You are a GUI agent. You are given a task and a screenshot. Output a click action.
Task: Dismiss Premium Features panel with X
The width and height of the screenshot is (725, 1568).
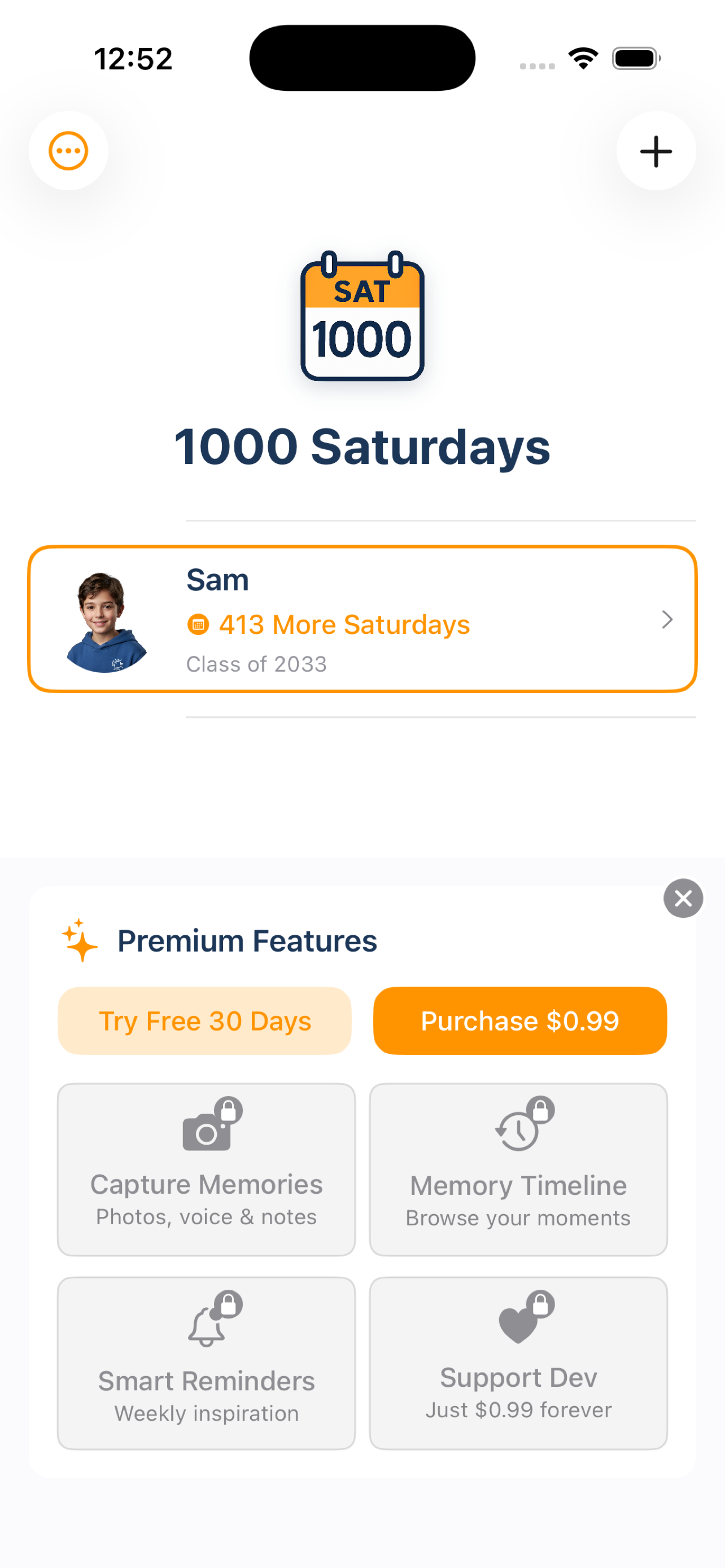click(683, 898)
